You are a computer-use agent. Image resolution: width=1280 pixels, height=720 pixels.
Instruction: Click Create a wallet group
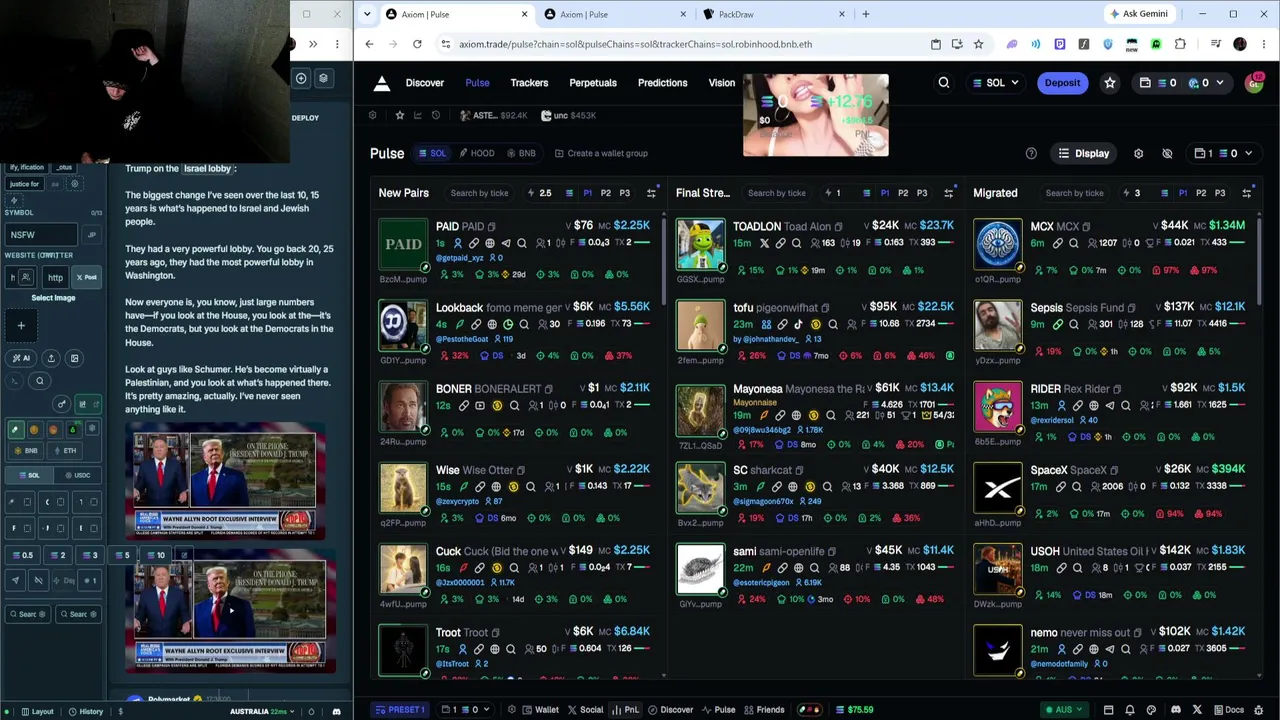point(601,153)
